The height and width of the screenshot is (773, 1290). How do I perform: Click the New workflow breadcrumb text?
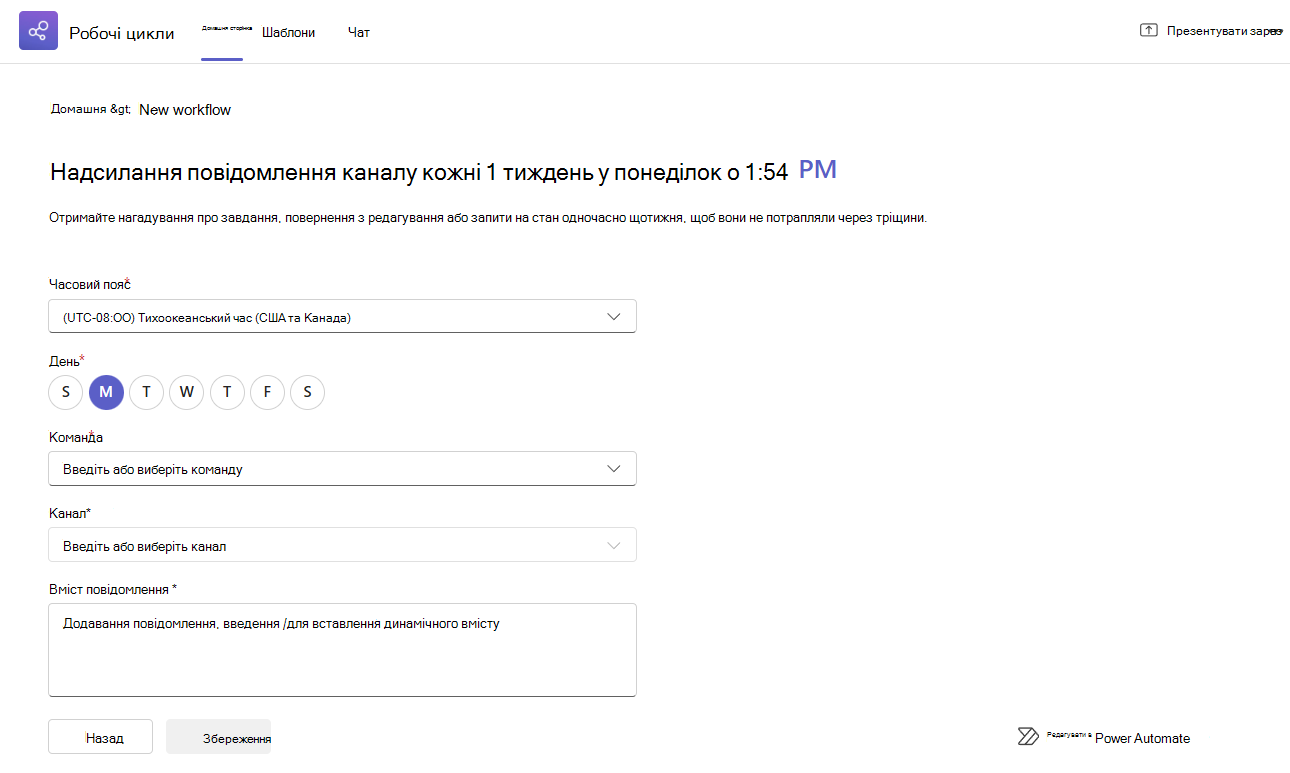pos(185,110)
